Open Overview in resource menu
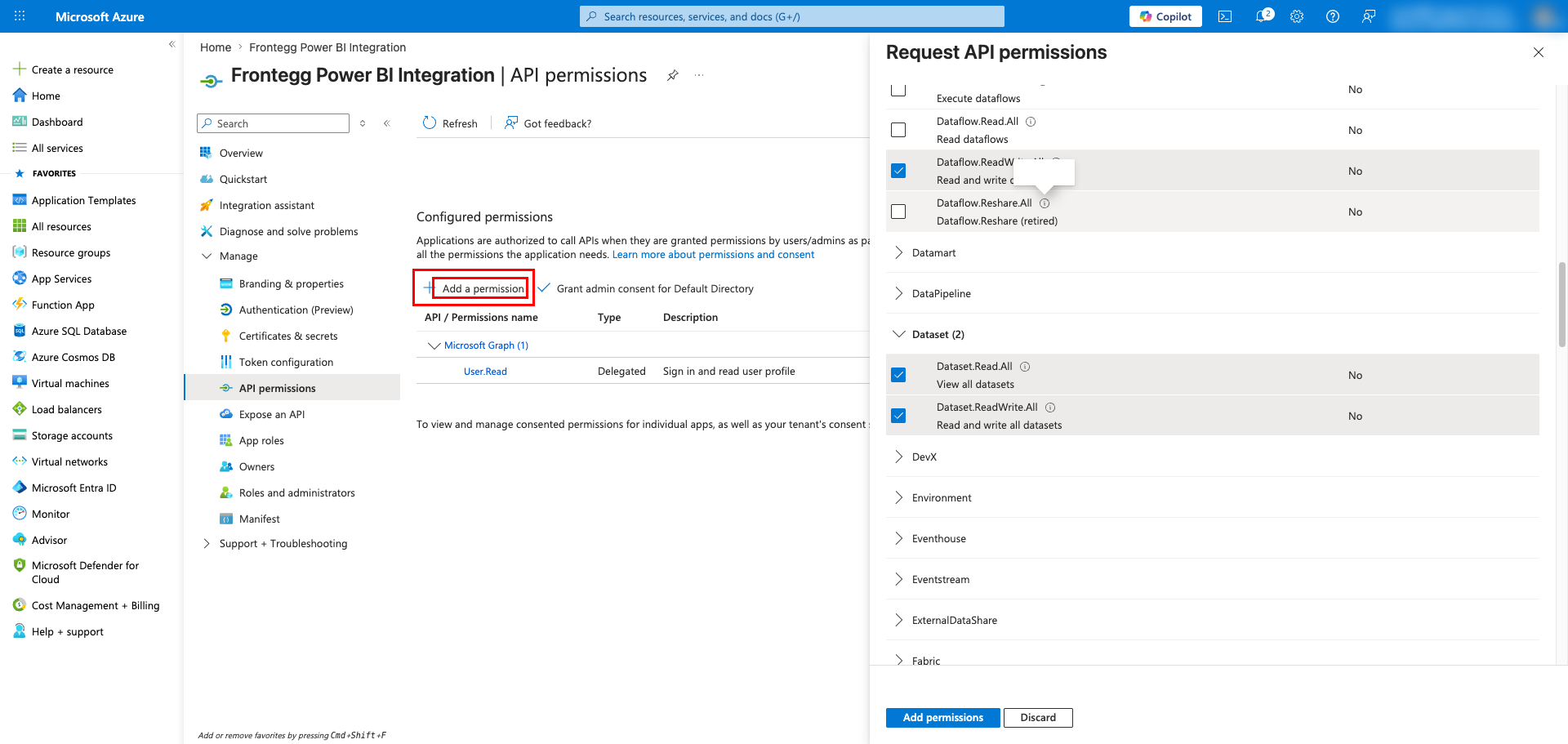The image size is (1568, 744). point(241,153)
